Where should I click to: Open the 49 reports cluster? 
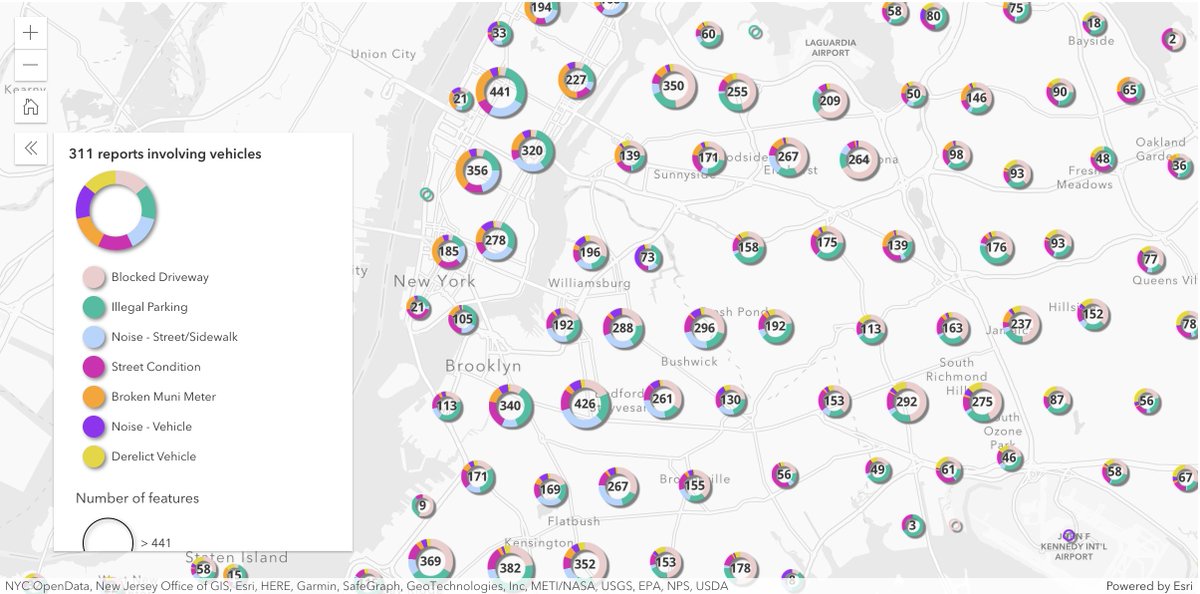(878, 470)
